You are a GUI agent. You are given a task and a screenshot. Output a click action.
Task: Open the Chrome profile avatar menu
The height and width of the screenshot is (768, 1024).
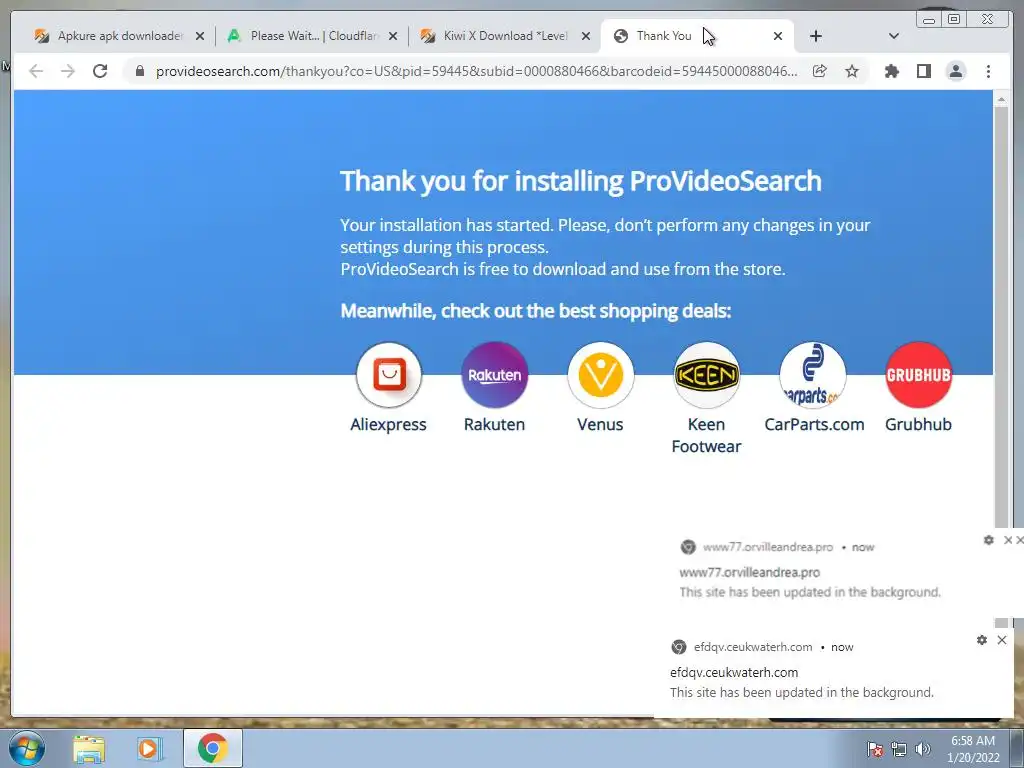tap(955, 71)
